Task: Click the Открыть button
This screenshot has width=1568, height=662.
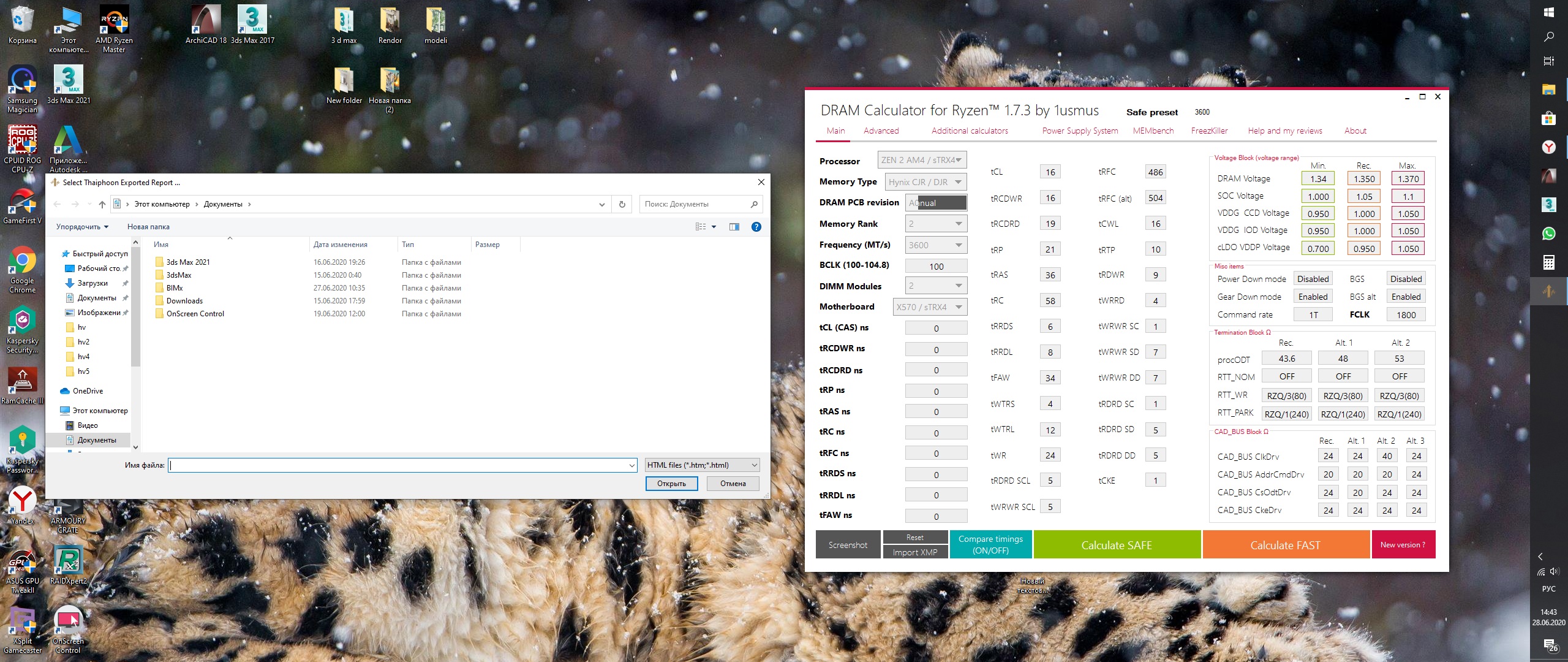Action: [x=671, y=484]
